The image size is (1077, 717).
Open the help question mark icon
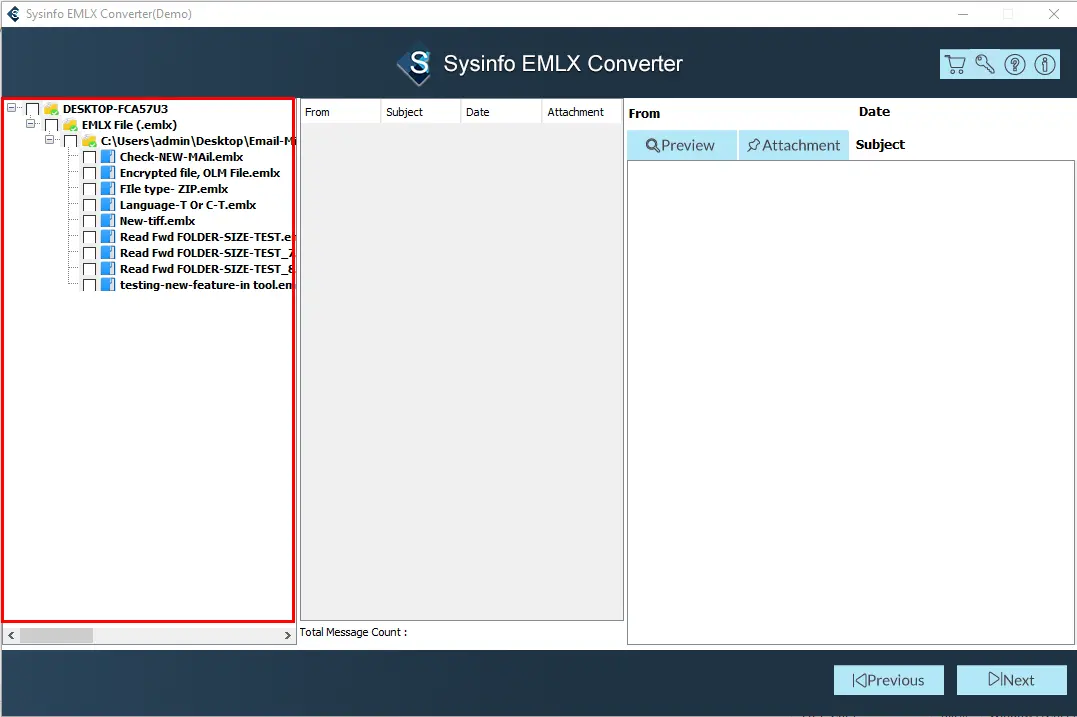pos(1014,65)
